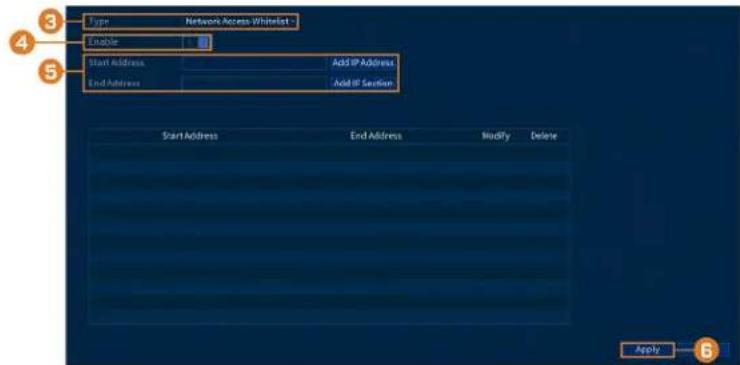Screen dimensions: 740x365
Task: Select the End Address column header
Action: pos(376,136)
